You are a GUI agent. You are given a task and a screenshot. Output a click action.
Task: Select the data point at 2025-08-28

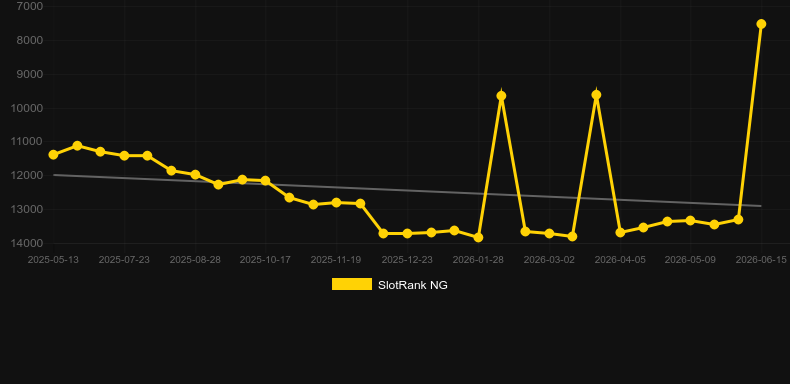195,175
